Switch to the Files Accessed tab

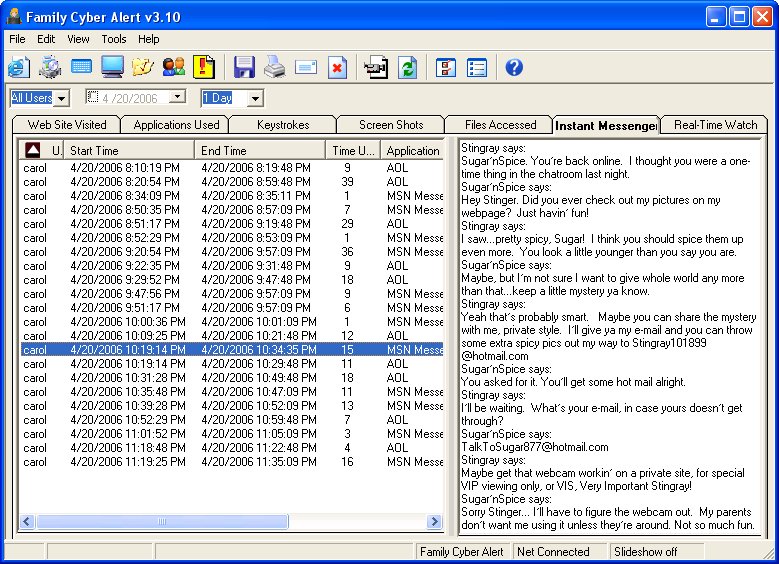tap(500, 125)
